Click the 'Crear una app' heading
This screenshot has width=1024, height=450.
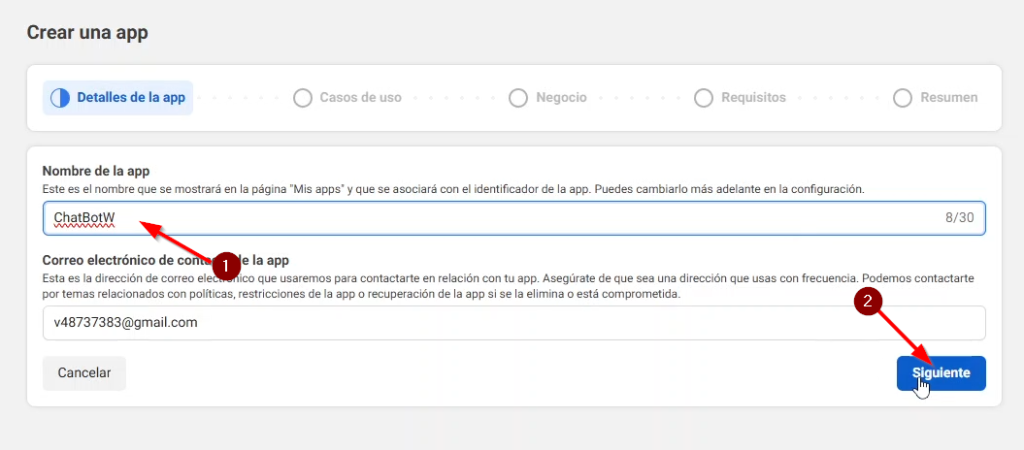tap(87, 32)
